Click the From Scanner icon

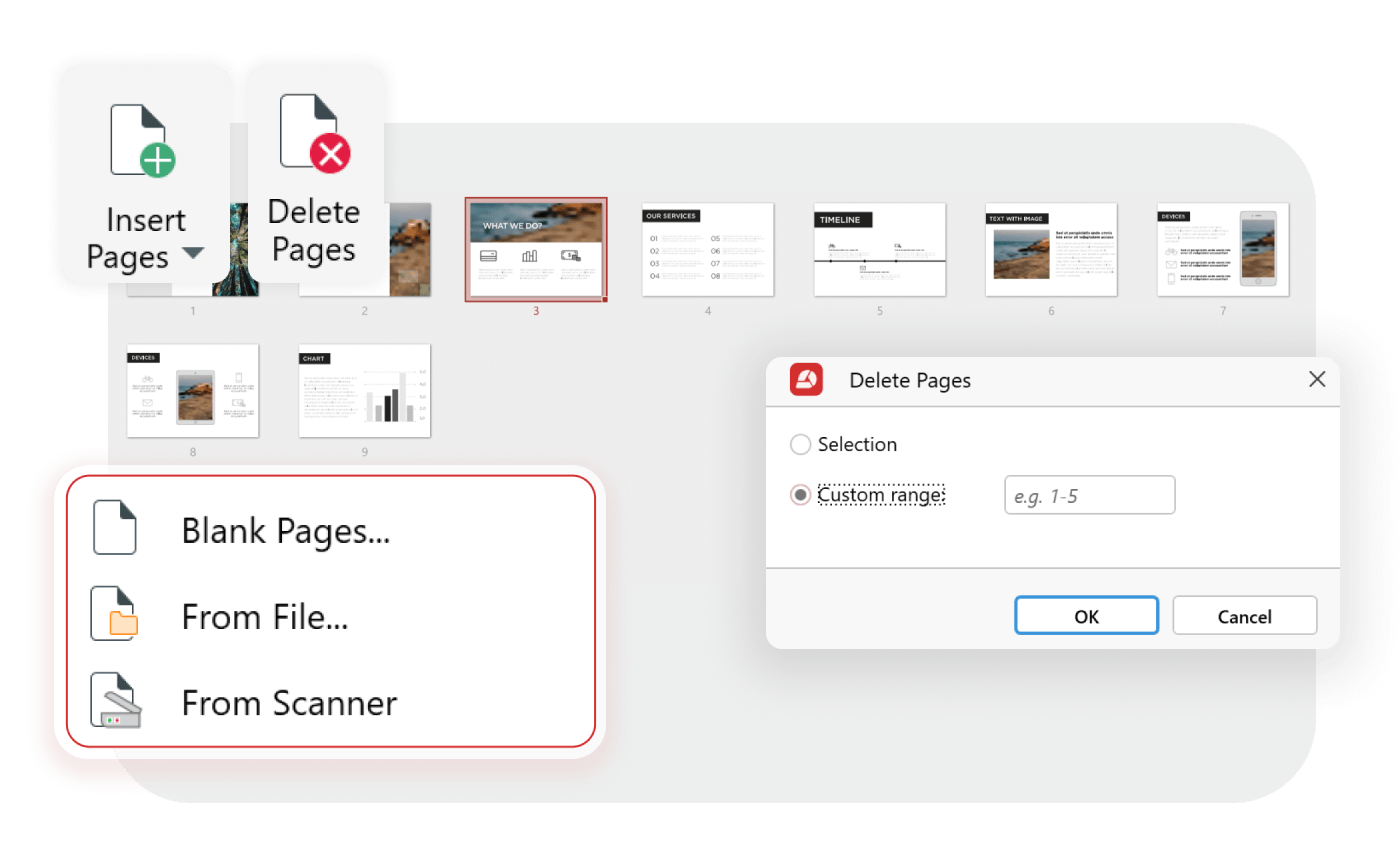click(x=116, y=701)
